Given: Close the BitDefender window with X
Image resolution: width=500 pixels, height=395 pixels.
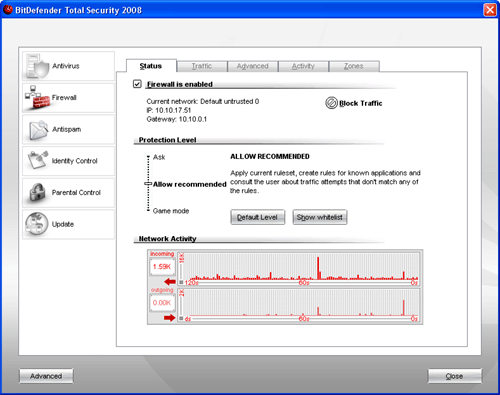Looking at the screenshot, I should coord(490,10).
